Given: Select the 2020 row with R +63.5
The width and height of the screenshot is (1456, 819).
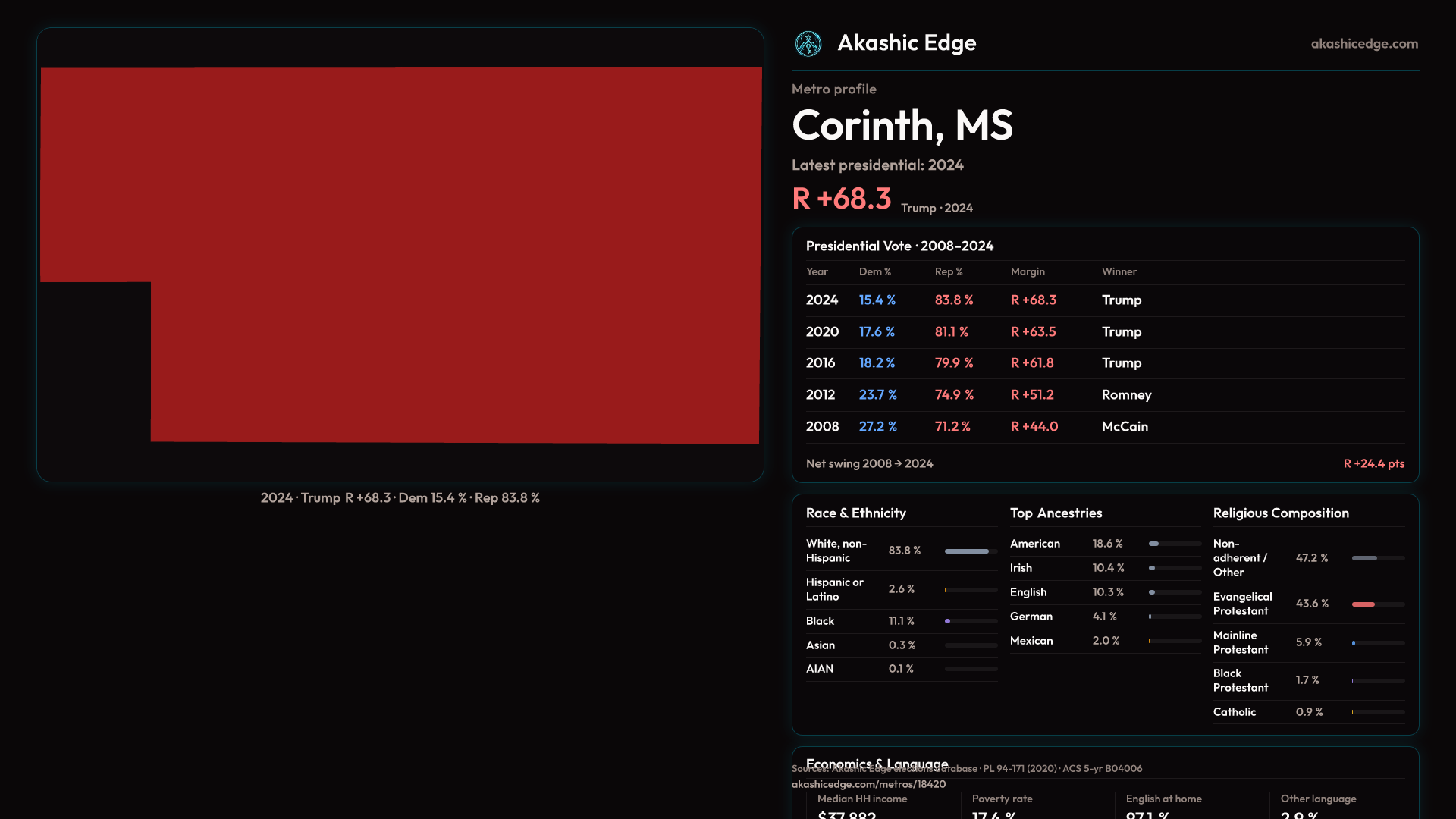Looking at the screenshot, I should point(1104,332).
